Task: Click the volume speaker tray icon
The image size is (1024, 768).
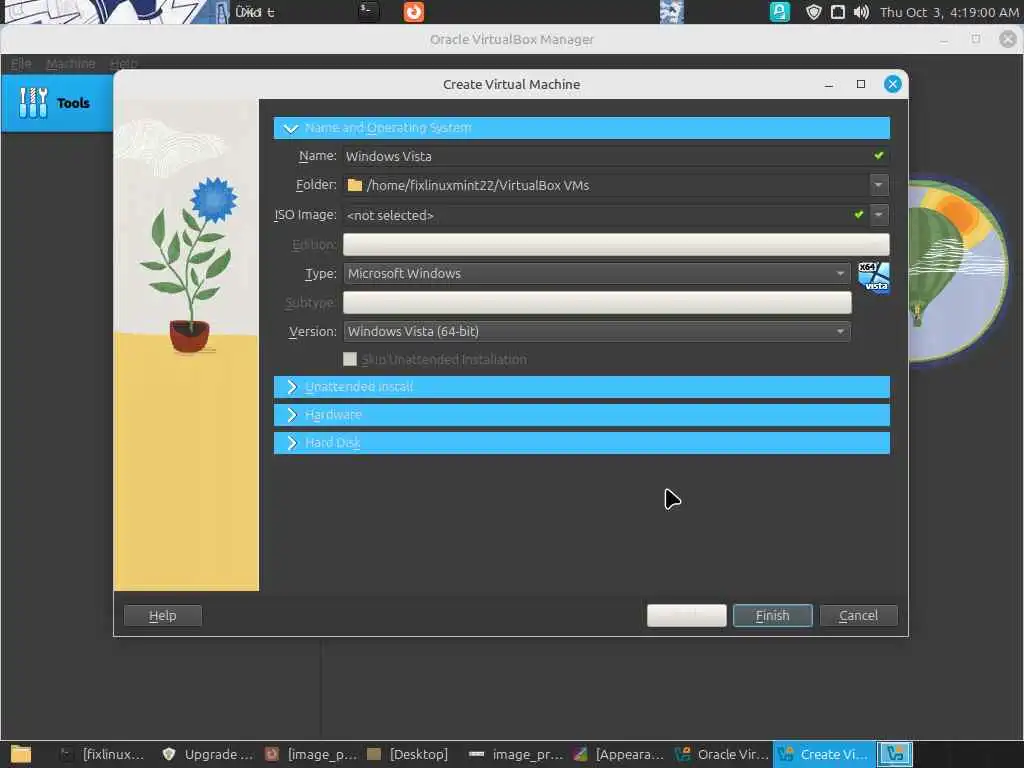Action: (x=861, y=12)
